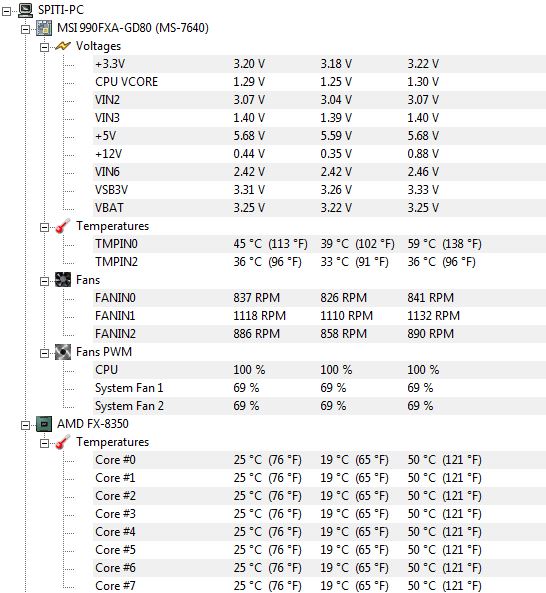This screenshot has width=546, height=593.
Task: Click the AMD FX-8350 processor icon
Action: [x=44, y=424]
